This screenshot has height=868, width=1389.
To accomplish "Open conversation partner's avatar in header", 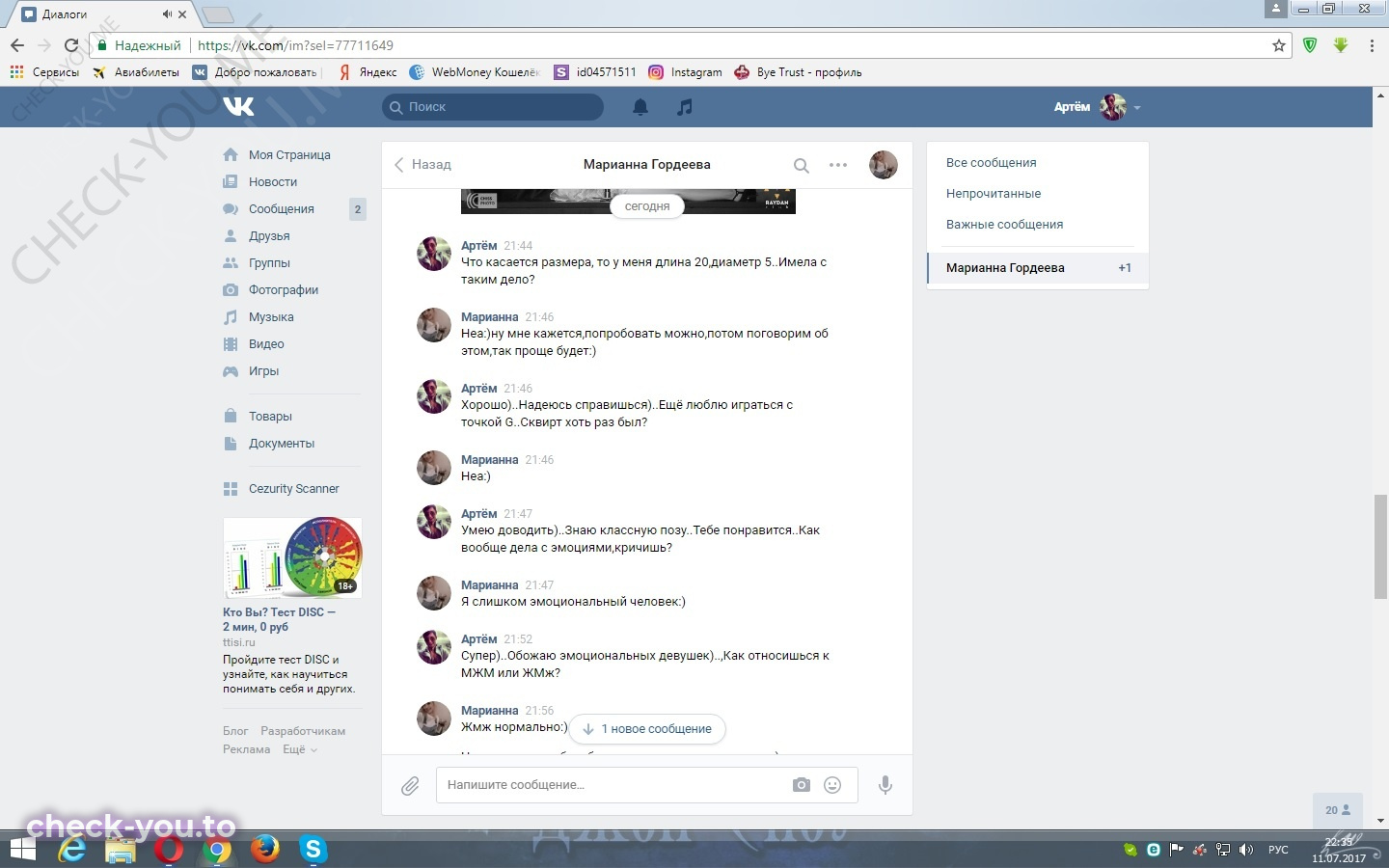I will (884, 165).
